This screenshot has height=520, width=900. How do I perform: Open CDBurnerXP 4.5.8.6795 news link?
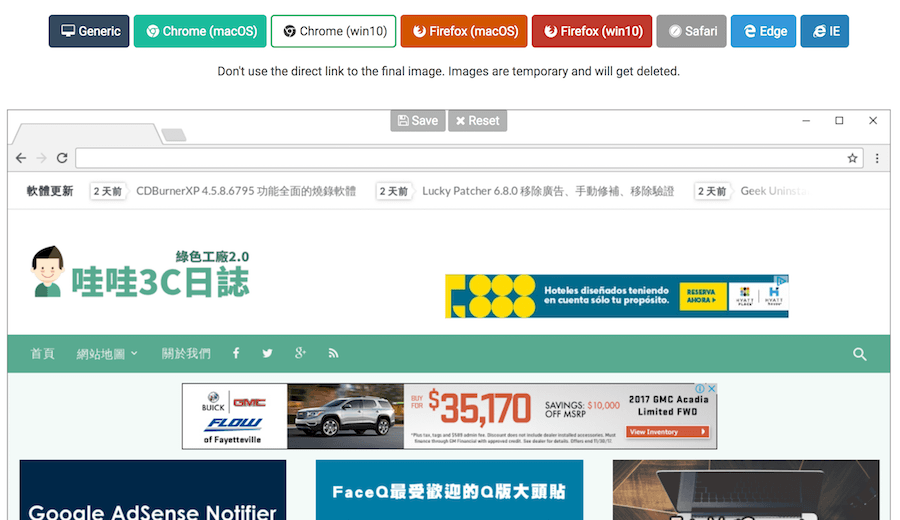point(246,191)
